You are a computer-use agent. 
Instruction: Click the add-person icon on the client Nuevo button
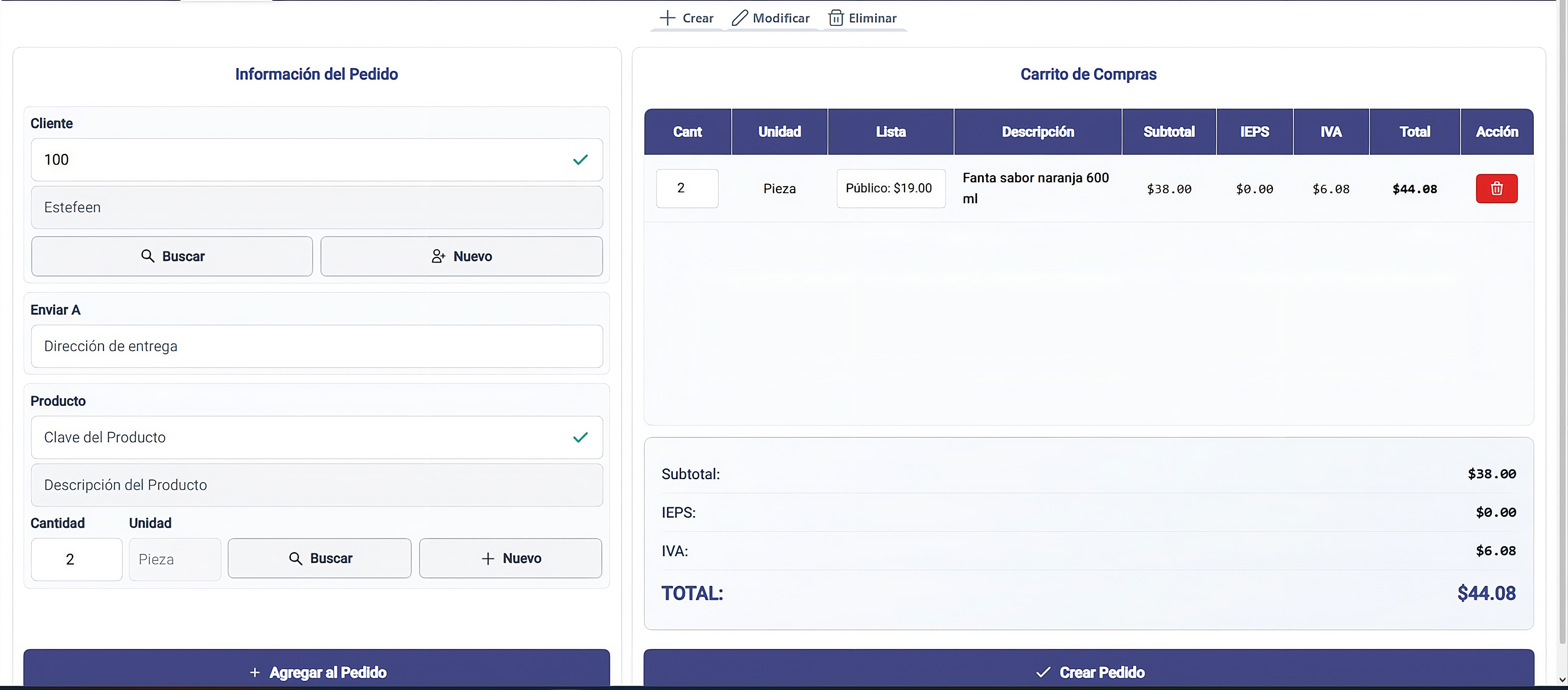pos(438,256)
